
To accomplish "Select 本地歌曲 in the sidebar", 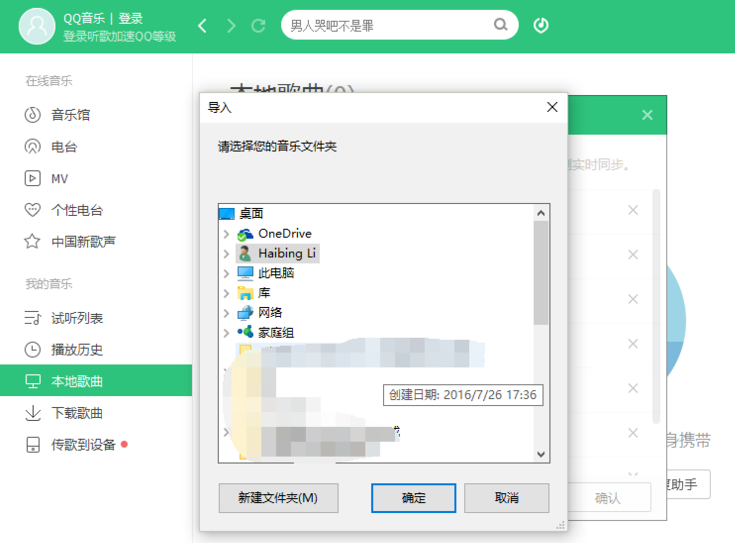I will (96, 380).
